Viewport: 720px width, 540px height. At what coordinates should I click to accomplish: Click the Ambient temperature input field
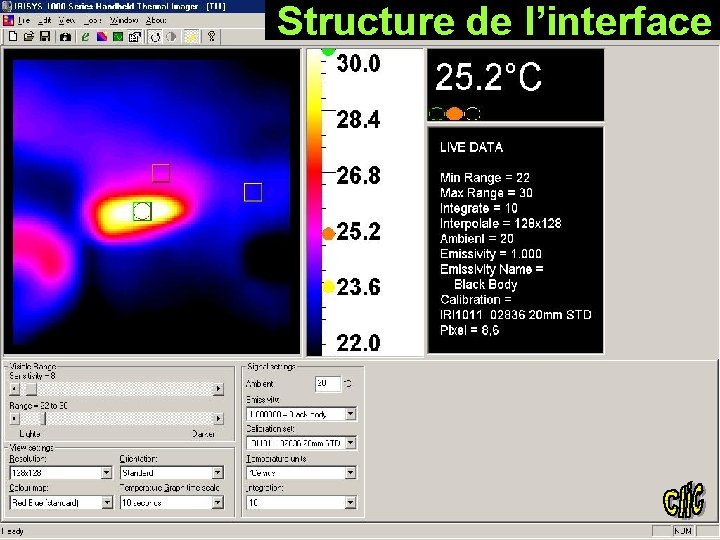coord(328,383)
